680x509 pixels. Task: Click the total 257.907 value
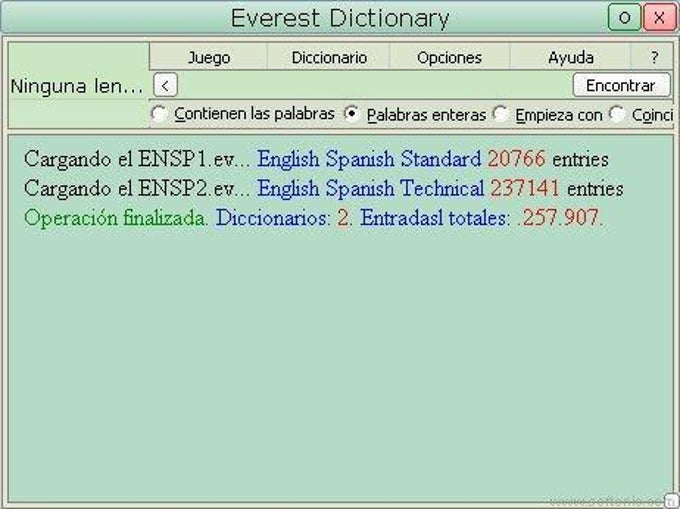tap(560, 218)
